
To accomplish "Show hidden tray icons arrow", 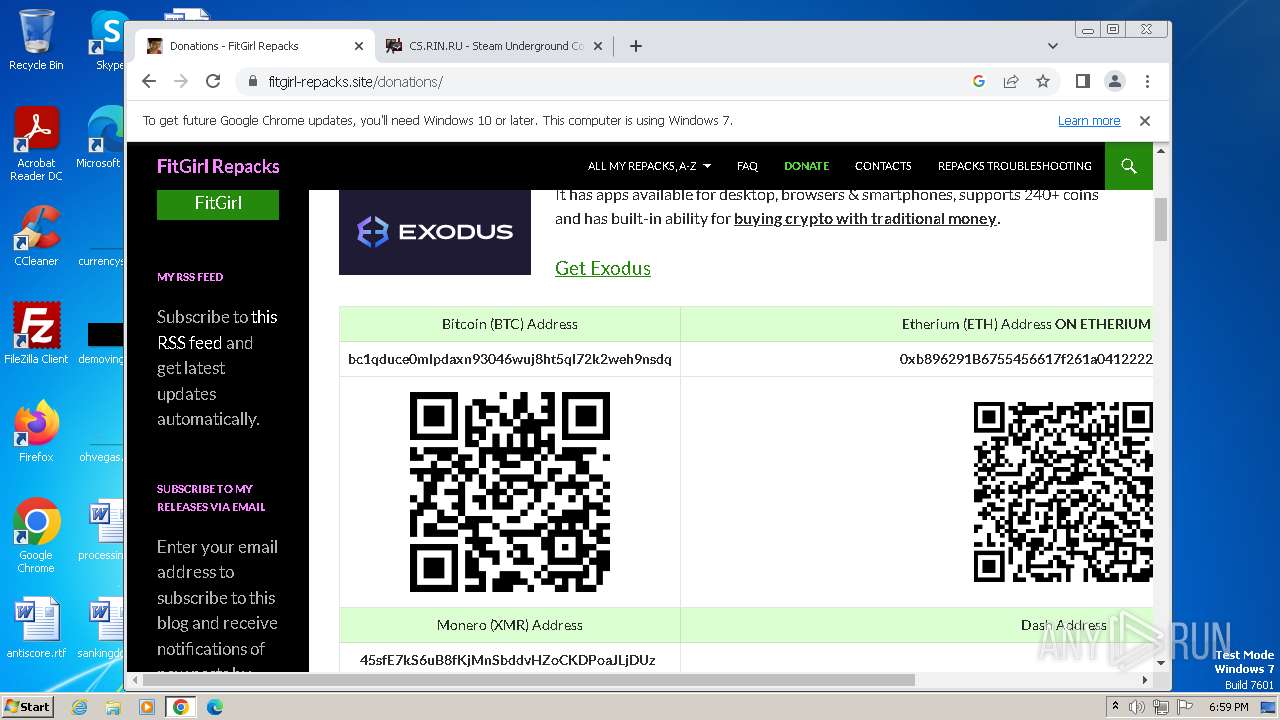I will point(1115,707).
